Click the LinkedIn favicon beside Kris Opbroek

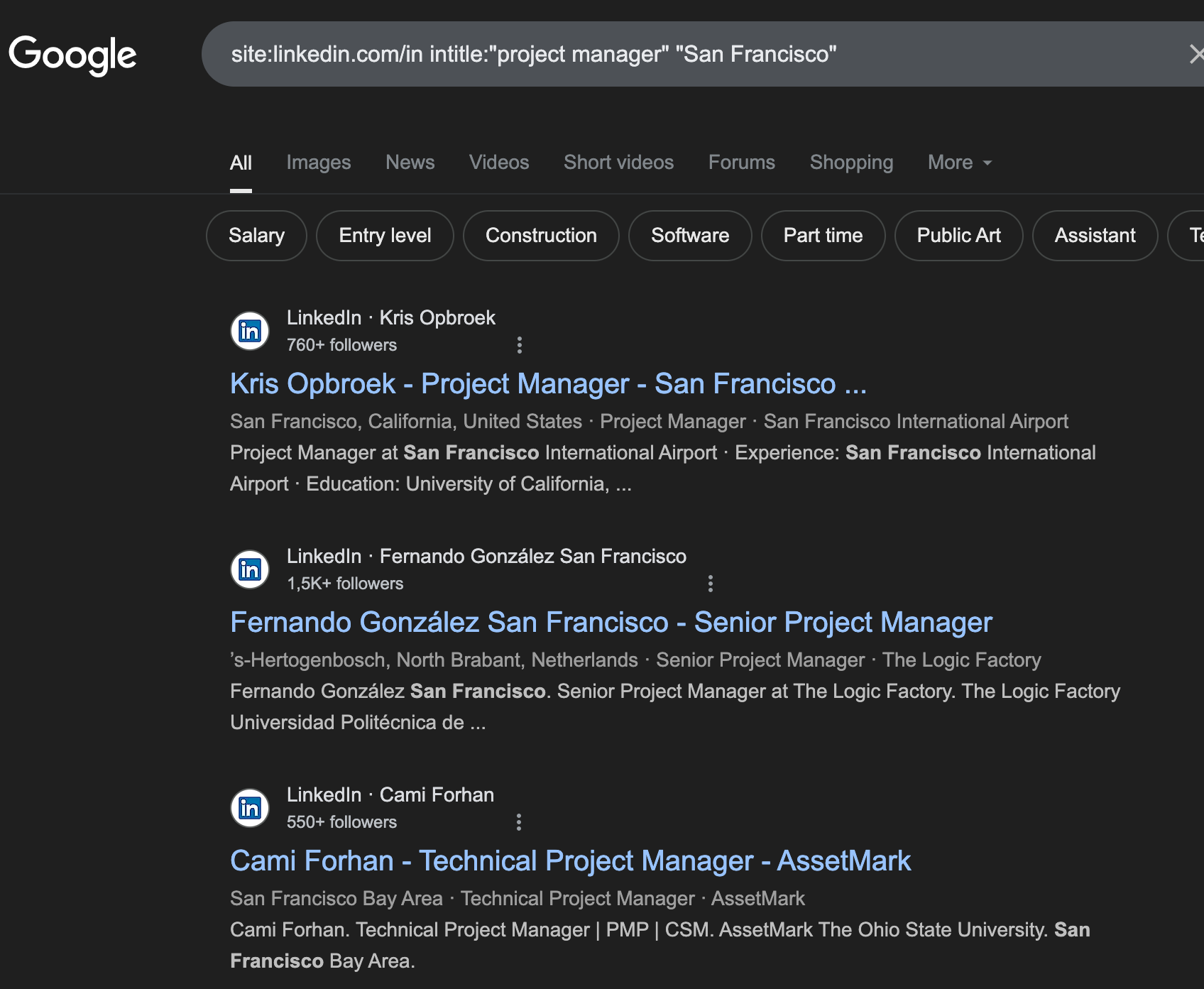point(249,330)
